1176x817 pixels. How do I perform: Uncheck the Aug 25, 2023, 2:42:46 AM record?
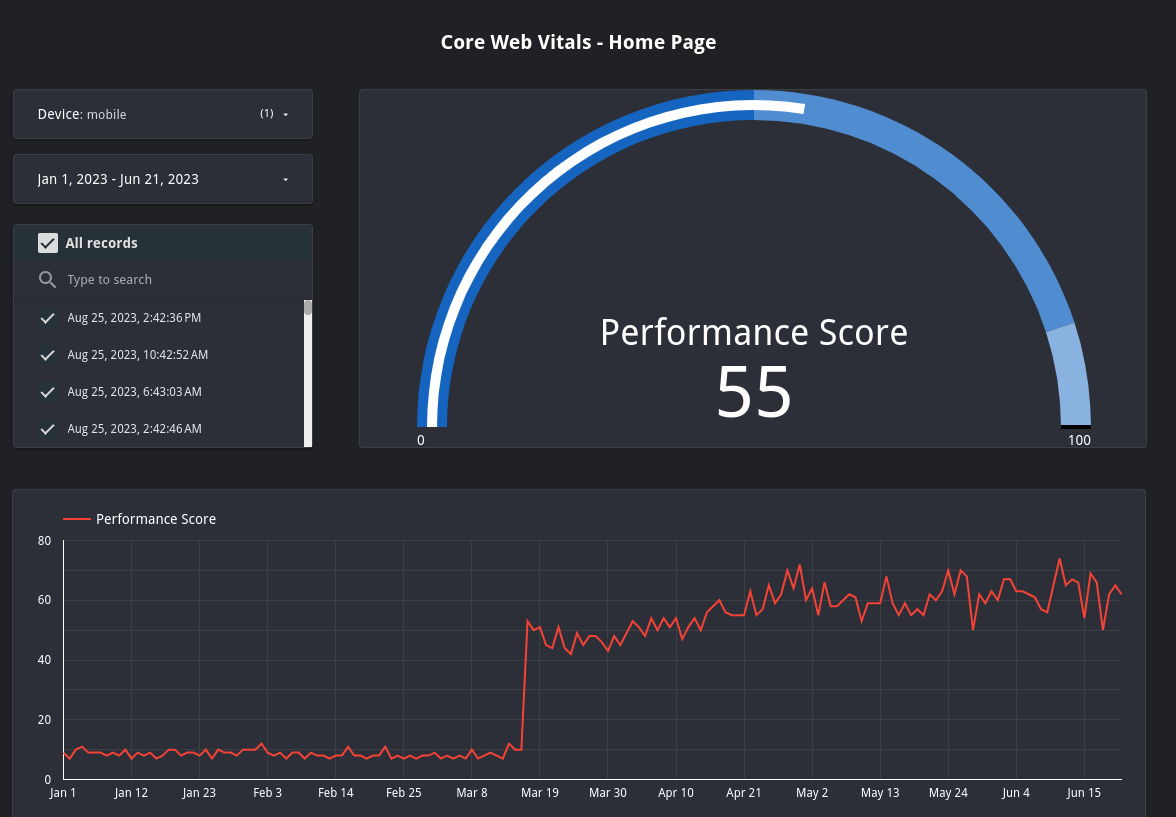pos(47,429)
